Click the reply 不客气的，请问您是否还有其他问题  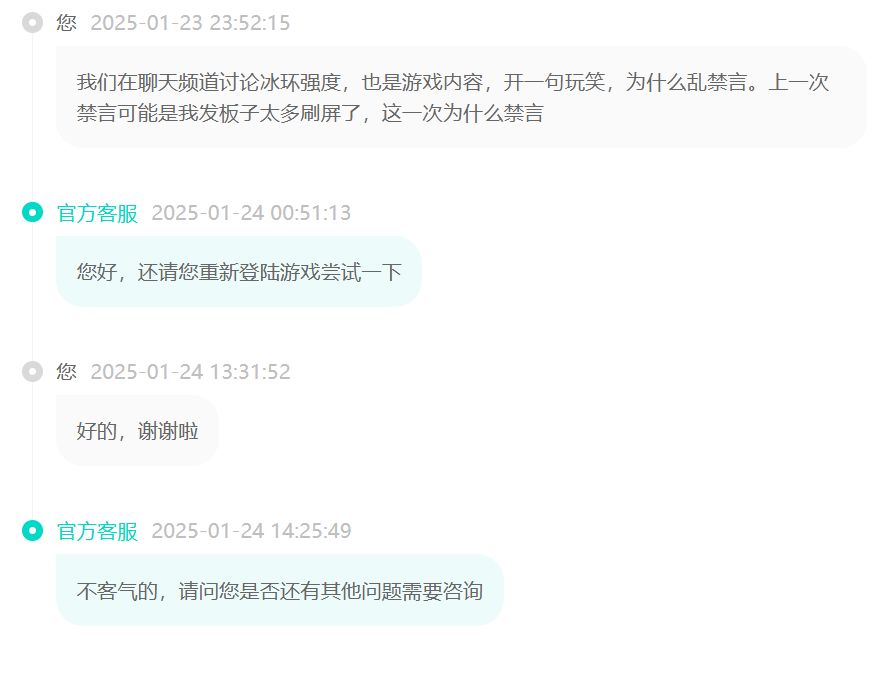click(280, 590)
